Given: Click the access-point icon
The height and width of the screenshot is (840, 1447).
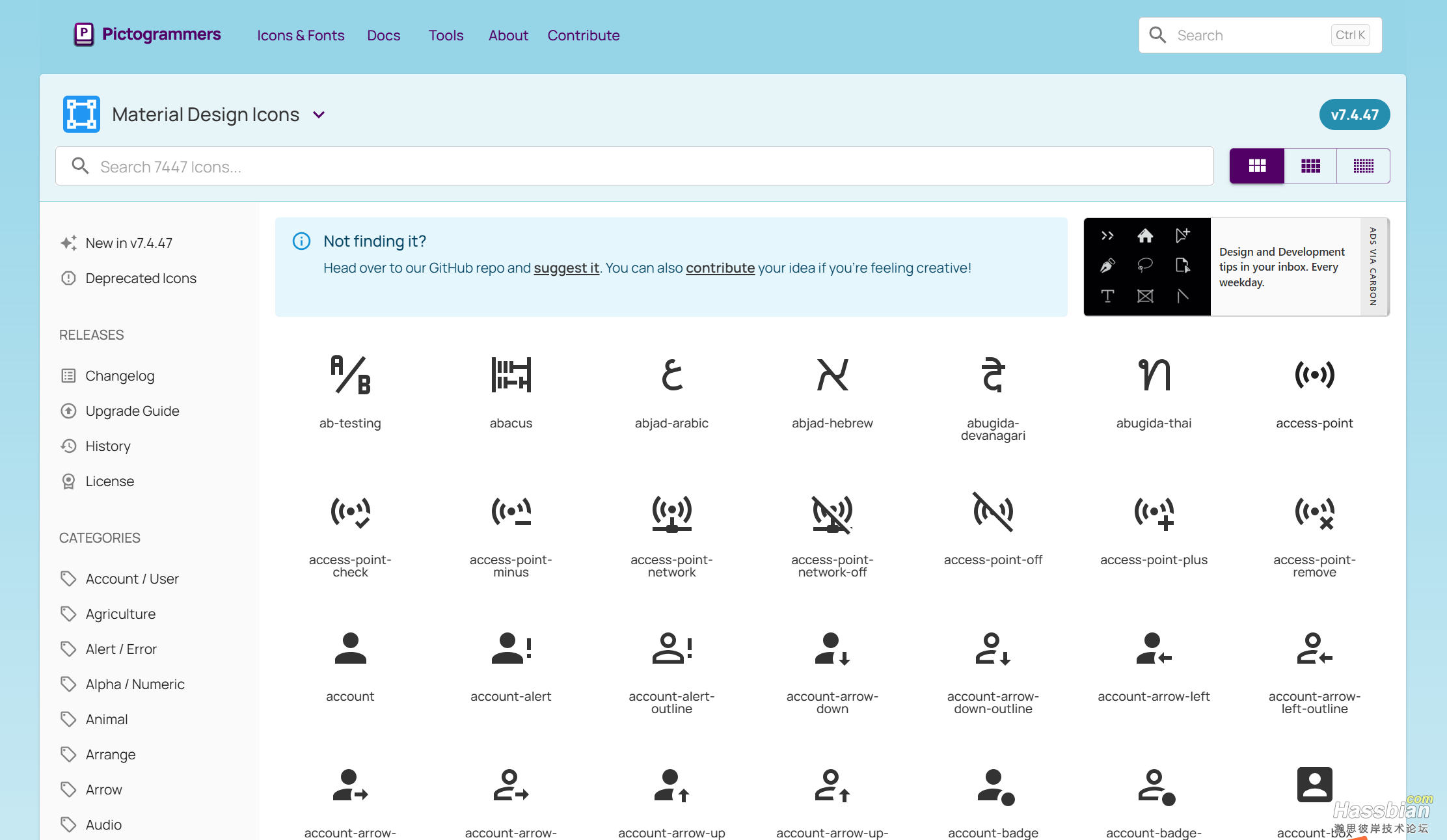Looking at the screenshot, I should 1314,375.
